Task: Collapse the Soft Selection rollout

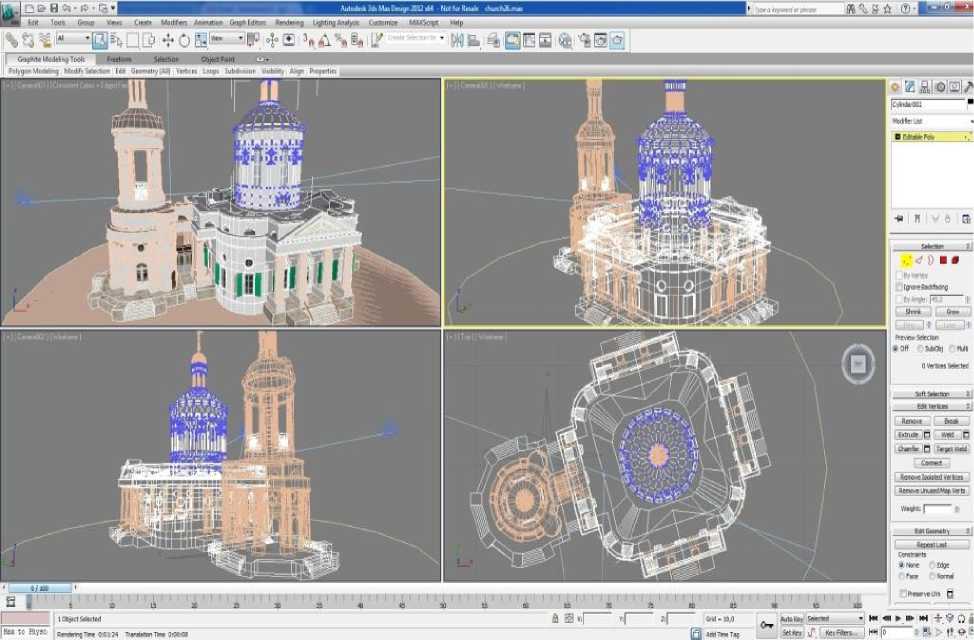Action: click(x=931, y=394)
